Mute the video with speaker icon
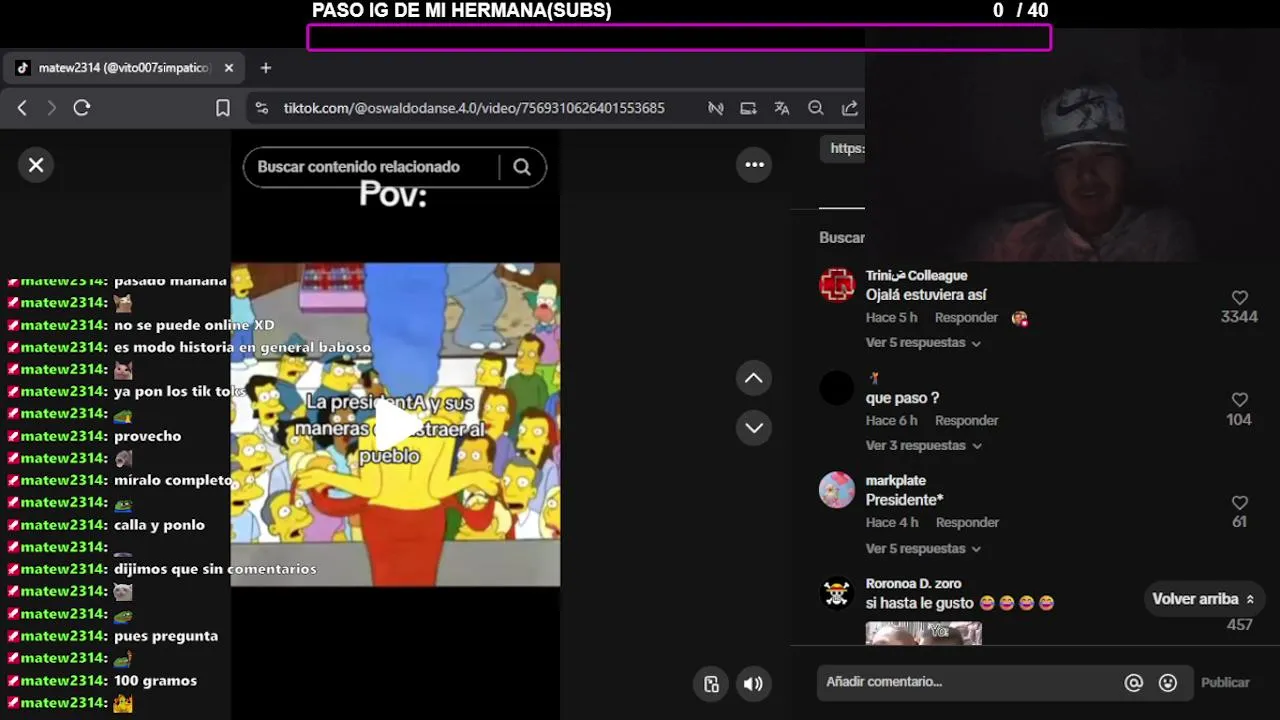Screen dimensions: 1280x720 coord(753,684)
